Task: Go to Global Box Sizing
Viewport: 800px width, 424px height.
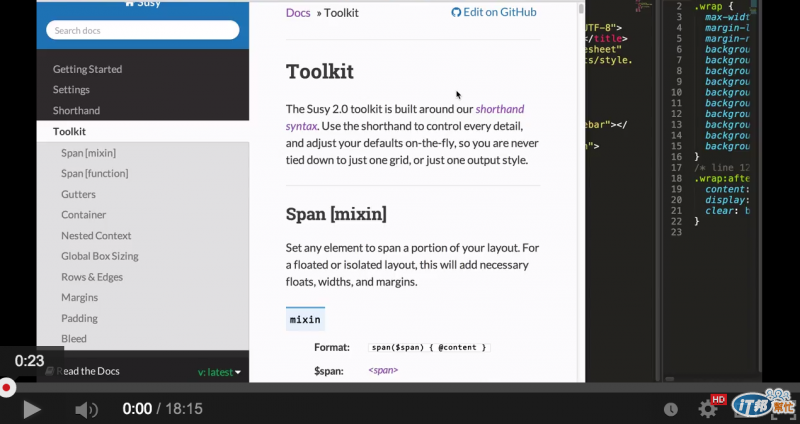Action: coord(99,256)
